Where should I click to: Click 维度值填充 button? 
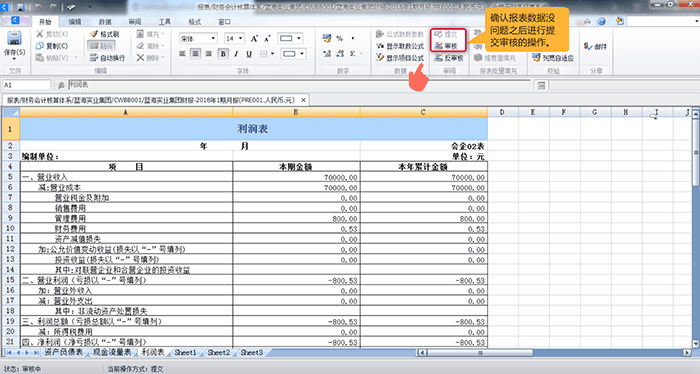[x=495, y=58]
